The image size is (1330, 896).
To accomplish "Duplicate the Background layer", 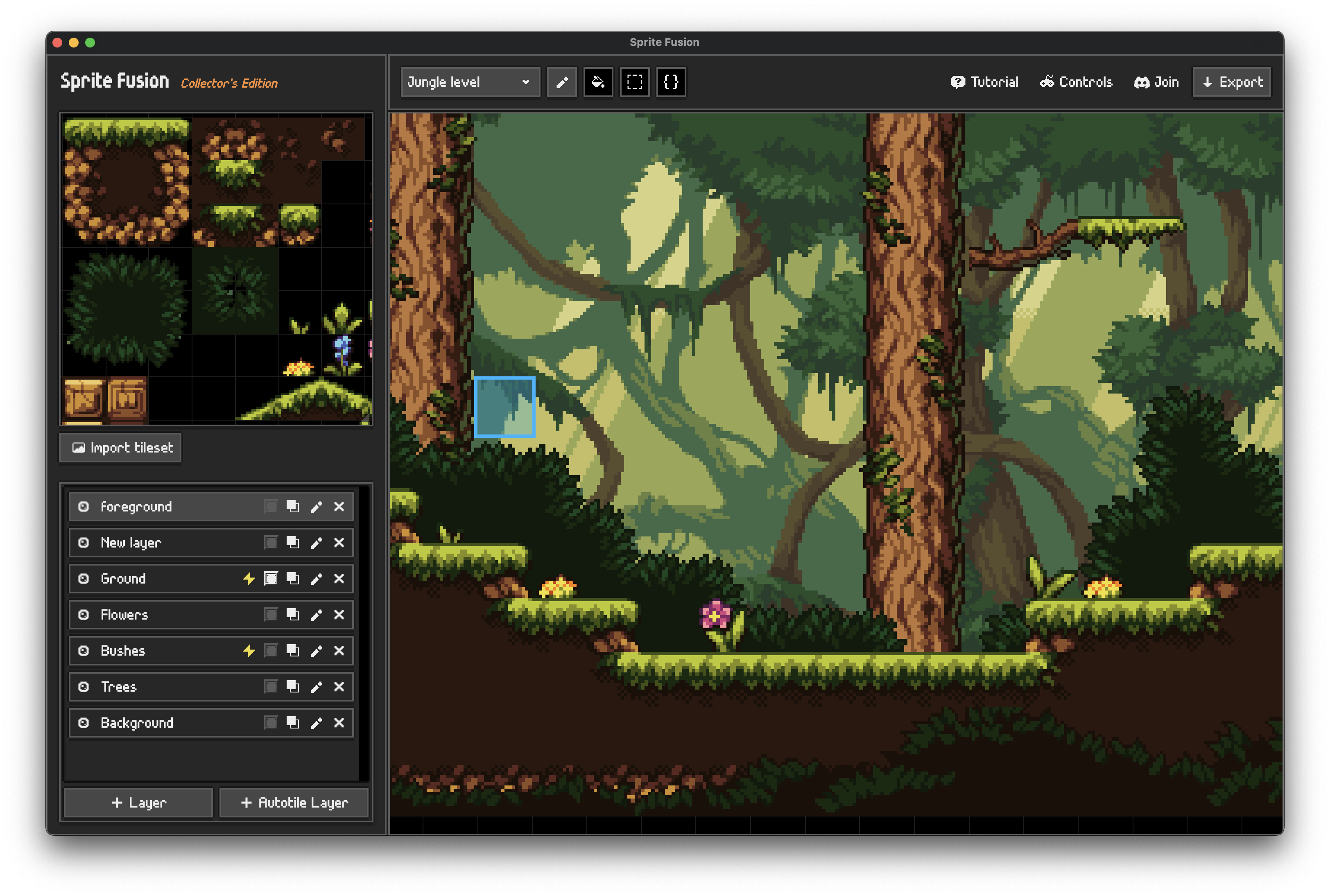I will click(292, 723).
